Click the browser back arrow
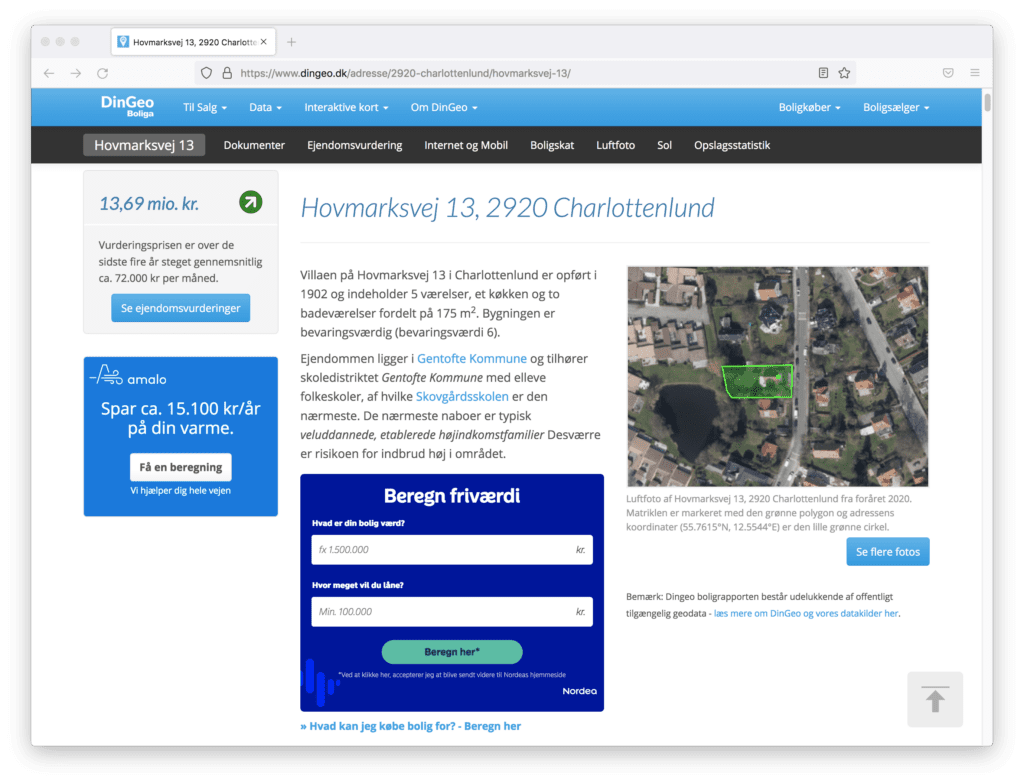Screen dimensions: 1024x783 (x=49, y=73)
